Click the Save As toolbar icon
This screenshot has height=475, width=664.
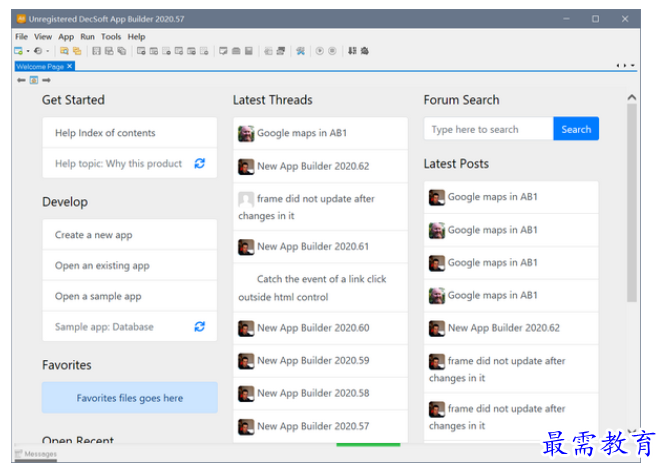coord(109,51)
